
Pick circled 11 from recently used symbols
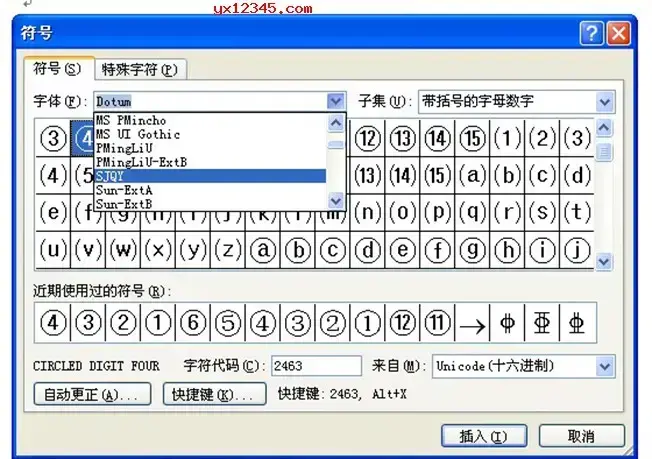click(437, 323)
